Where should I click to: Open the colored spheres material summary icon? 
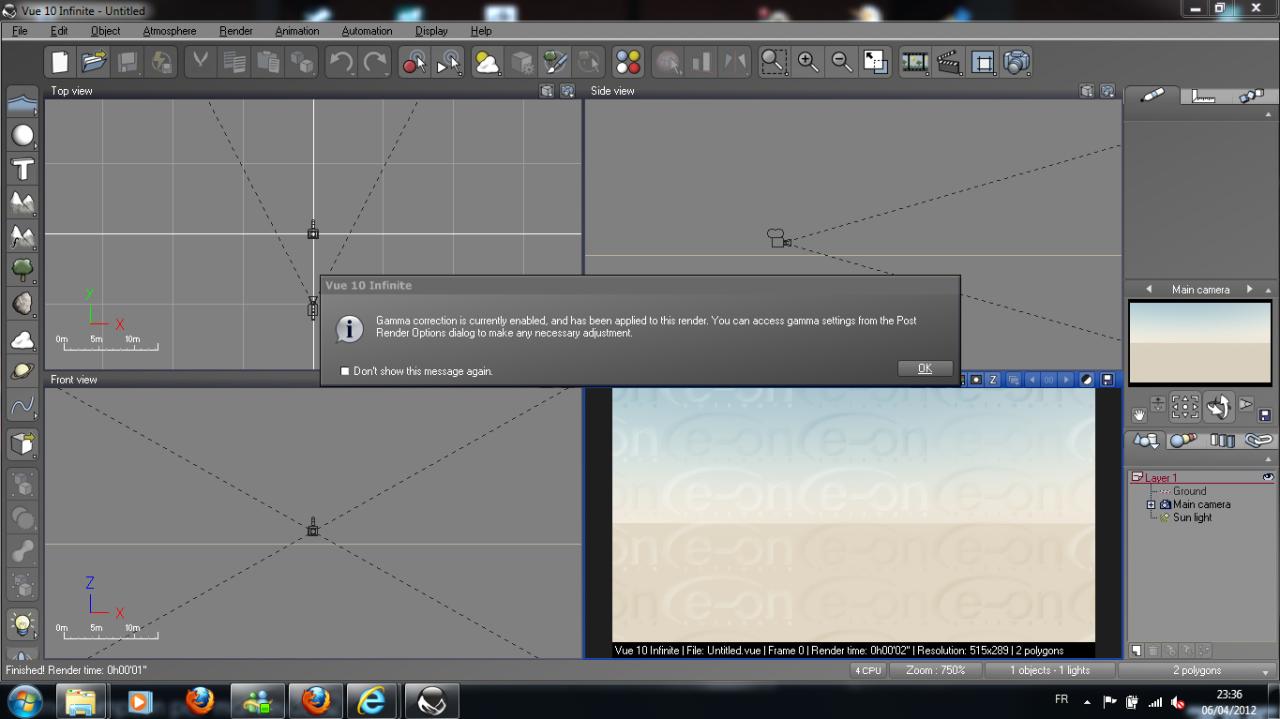627,62
